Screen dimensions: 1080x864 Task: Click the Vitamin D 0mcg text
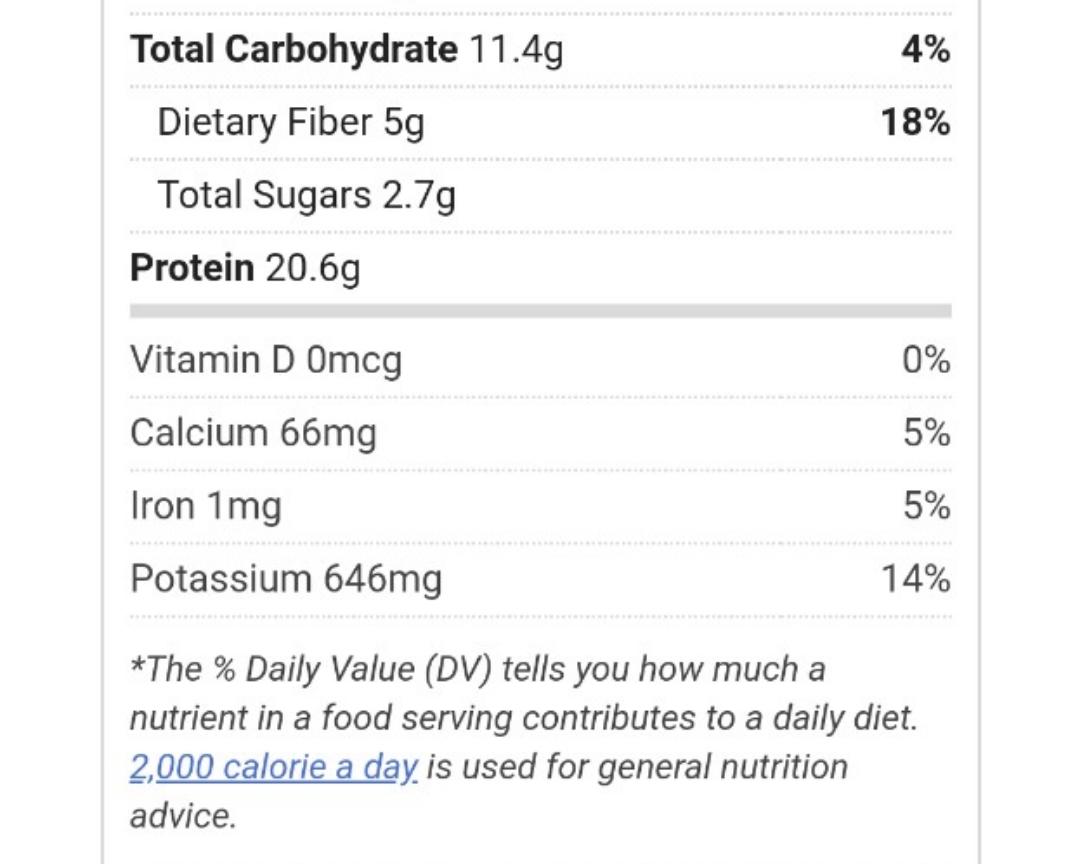tap(266, 360)
